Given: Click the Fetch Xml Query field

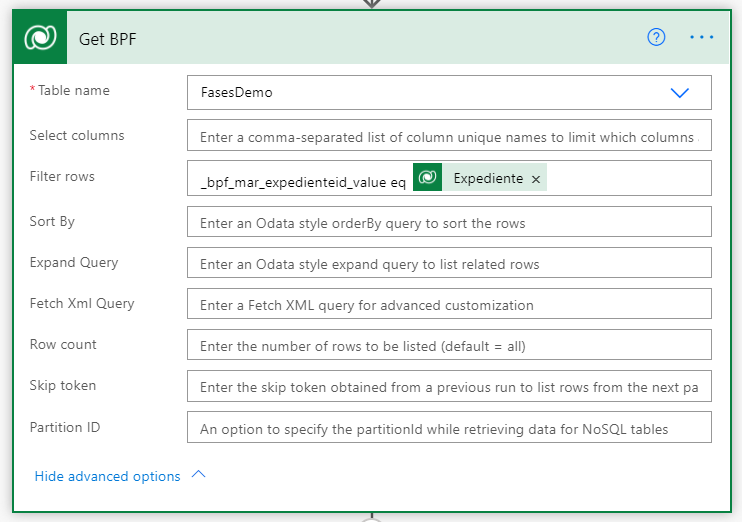Looking at the screenshot, I should 449,303.
